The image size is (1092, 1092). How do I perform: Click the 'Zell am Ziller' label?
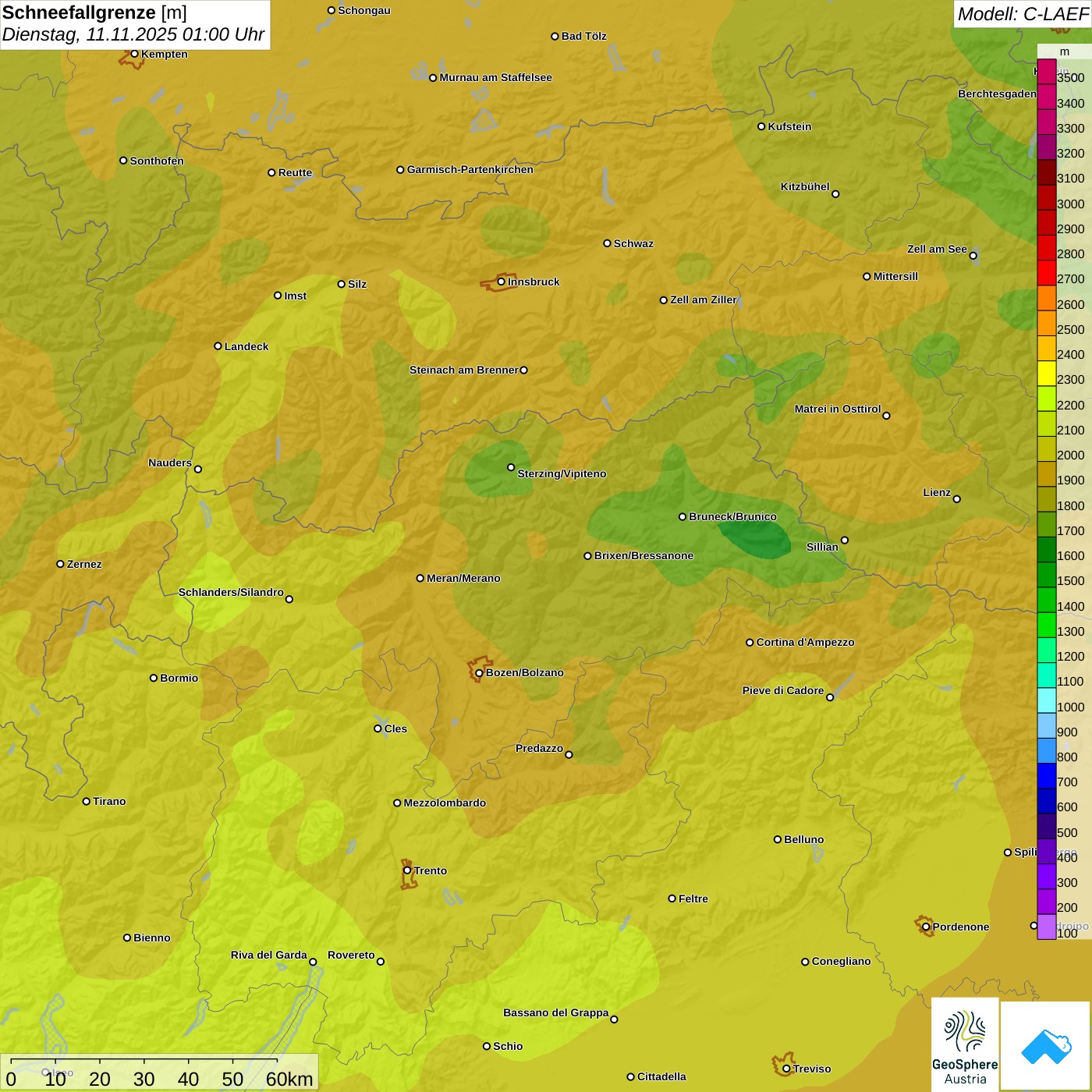[x=704, y=300]
